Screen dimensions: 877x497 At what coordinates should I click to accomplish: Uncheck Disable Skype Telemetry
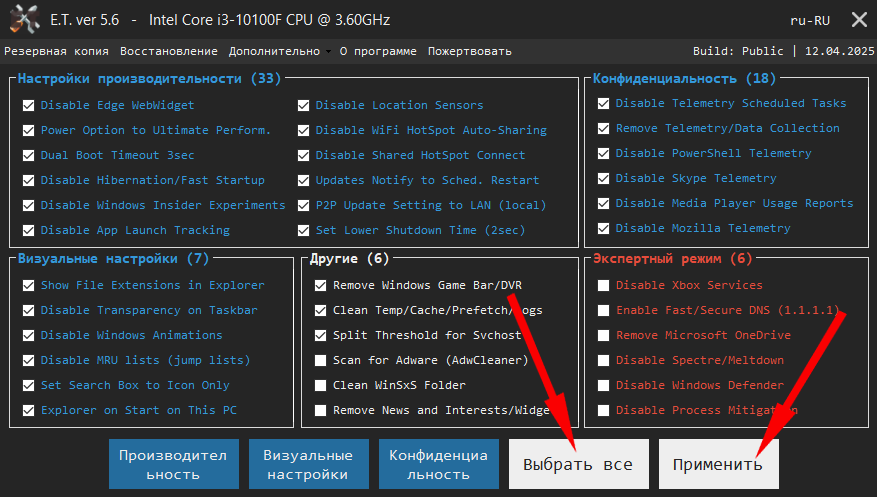pos(603,178)
